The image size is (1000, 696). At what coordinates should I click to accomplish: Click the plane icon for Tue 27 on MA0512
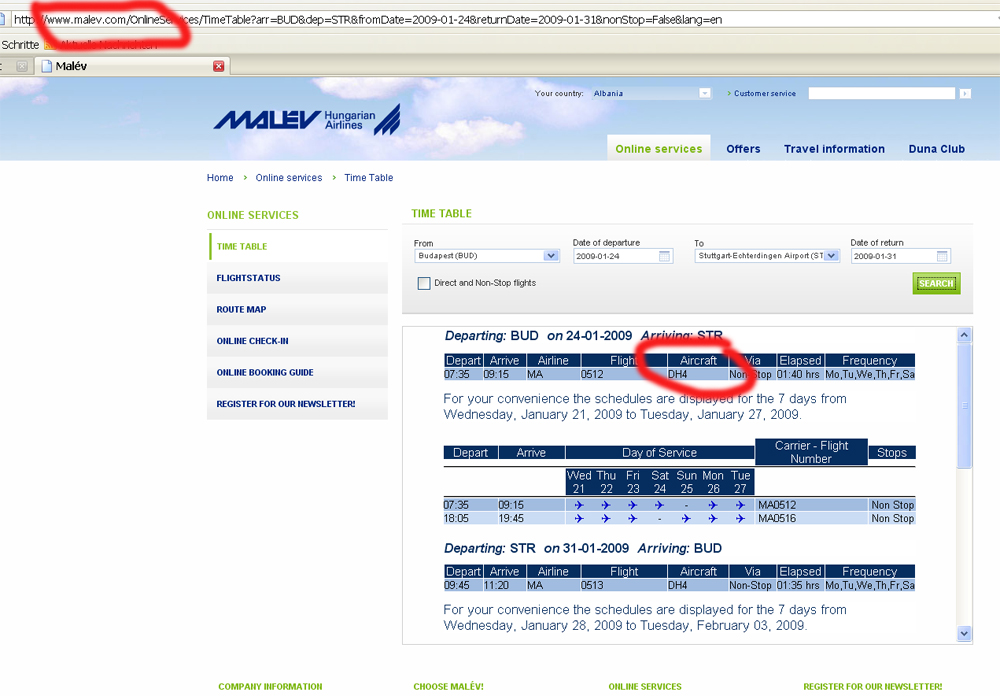[740, 505]
